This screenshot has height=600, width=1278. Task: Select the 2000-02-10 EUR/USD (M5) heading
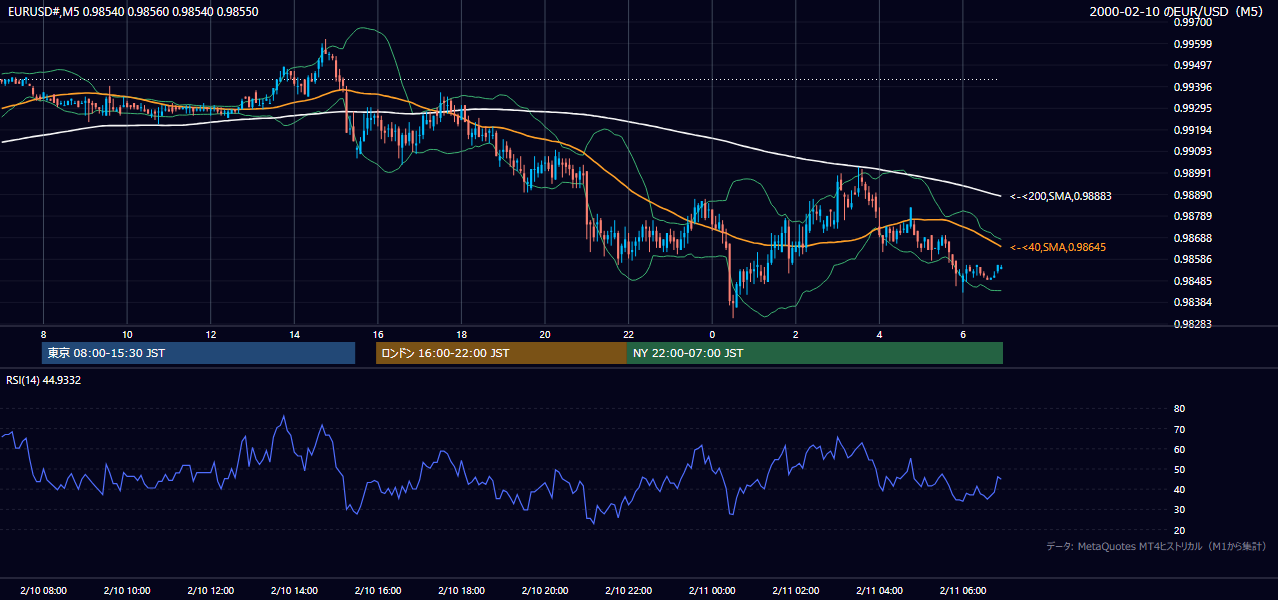tap(1177, 11)
